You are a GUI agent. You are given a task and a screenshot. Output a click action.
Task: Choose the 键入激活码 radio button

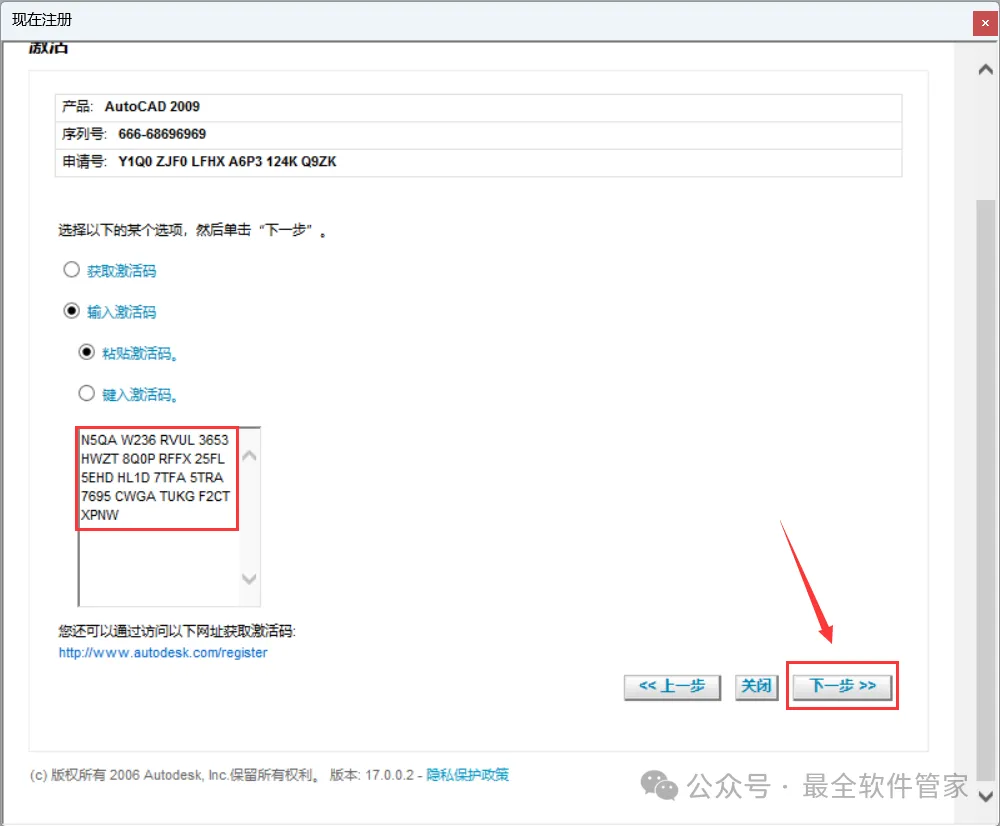87,394
